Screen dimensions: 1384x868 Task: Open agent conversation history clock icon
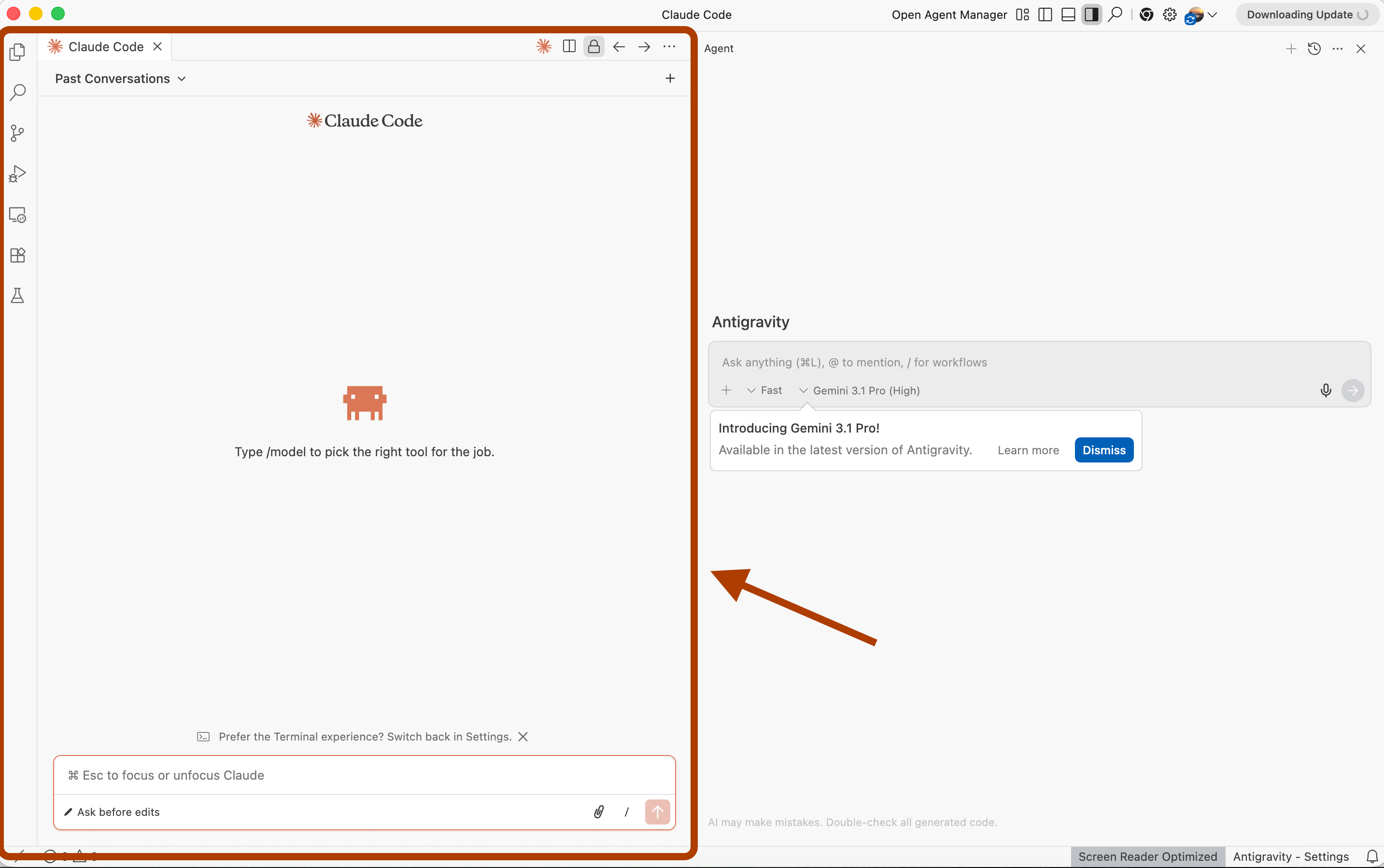(x=1314, y=49)
